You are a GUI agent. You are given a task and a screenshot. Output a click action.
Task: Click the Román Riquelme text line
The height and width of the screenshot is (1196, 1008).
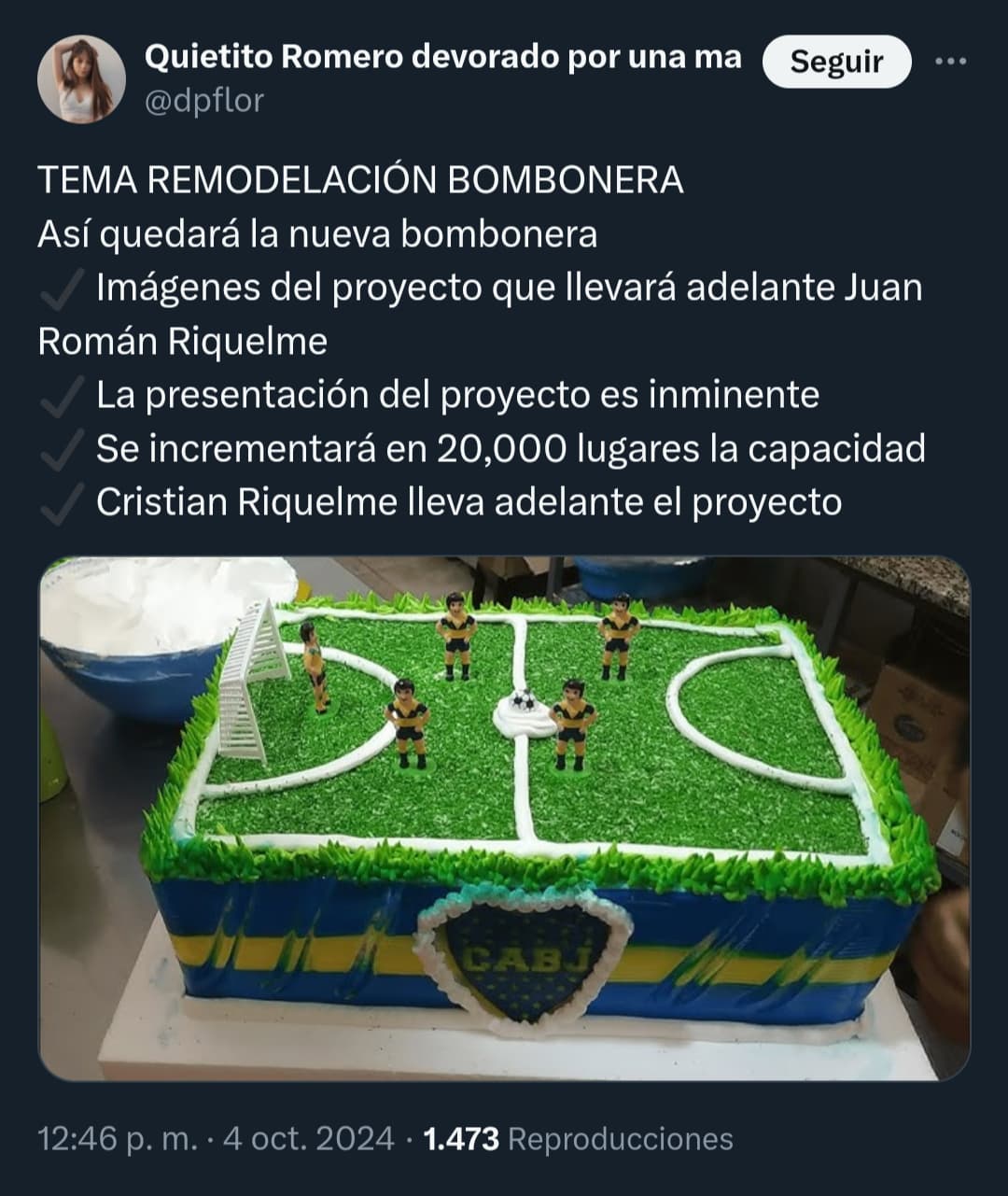(x=182, y=342)
